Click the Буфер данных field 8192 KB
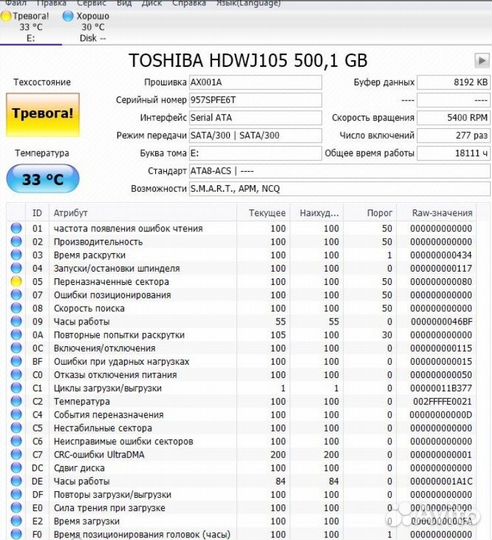 tap(454, 82)
